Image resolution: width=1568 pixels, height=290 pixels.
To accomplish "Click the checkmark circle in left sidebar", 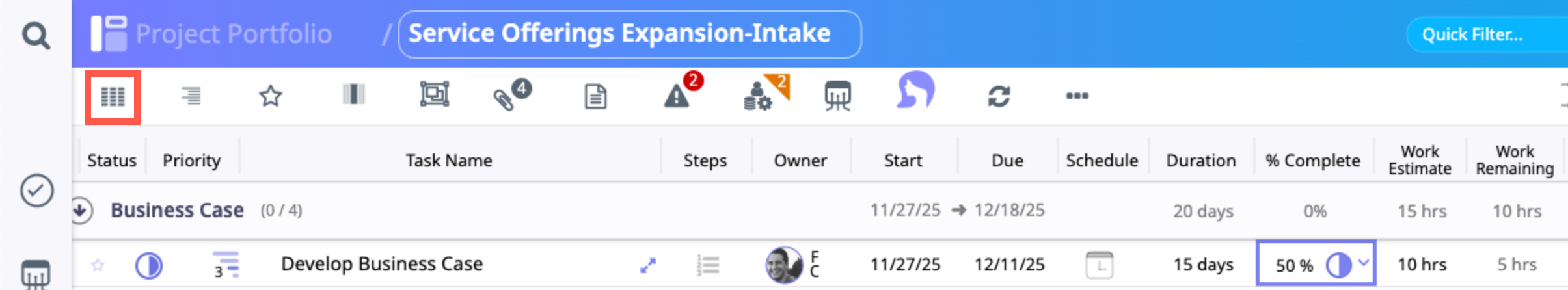I will pyautogui.click(x=36, y=191).
